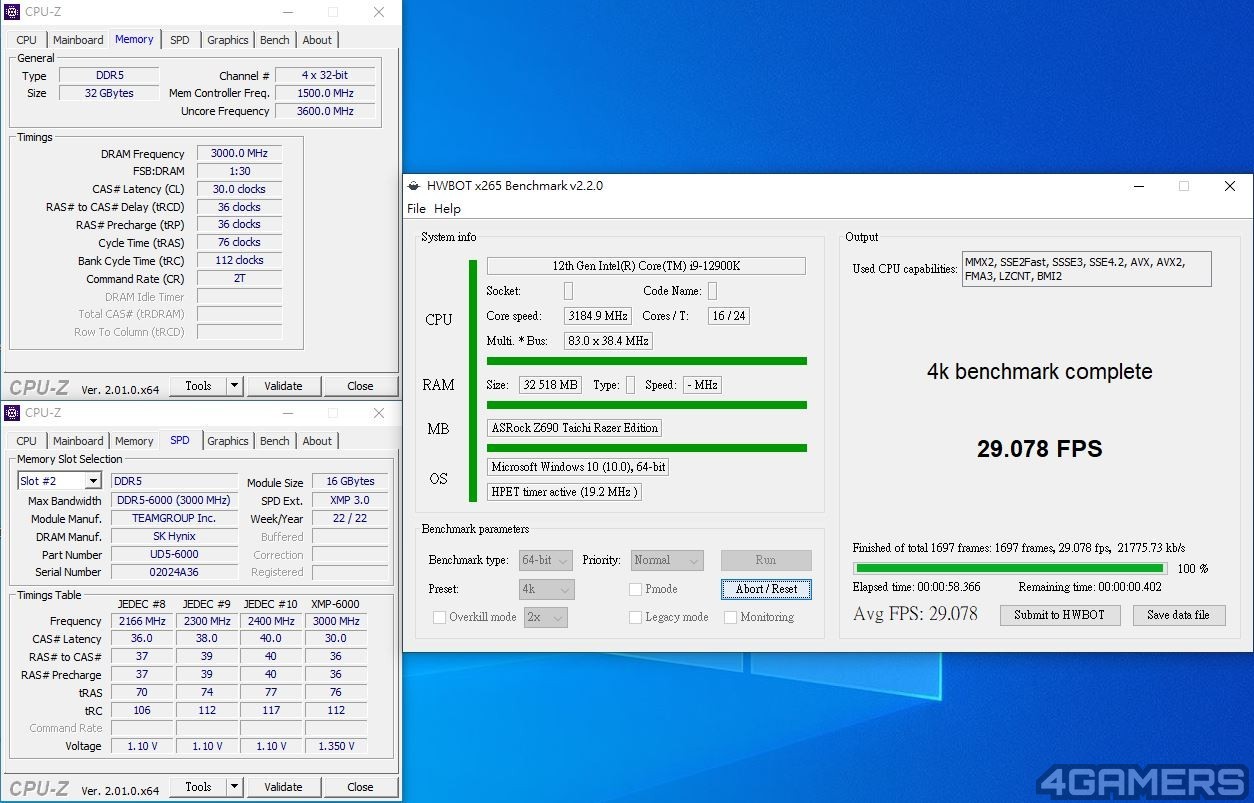
Task: Click the CPU-Z logo icon in the SPD window title bar
Action: click(12, 413)
